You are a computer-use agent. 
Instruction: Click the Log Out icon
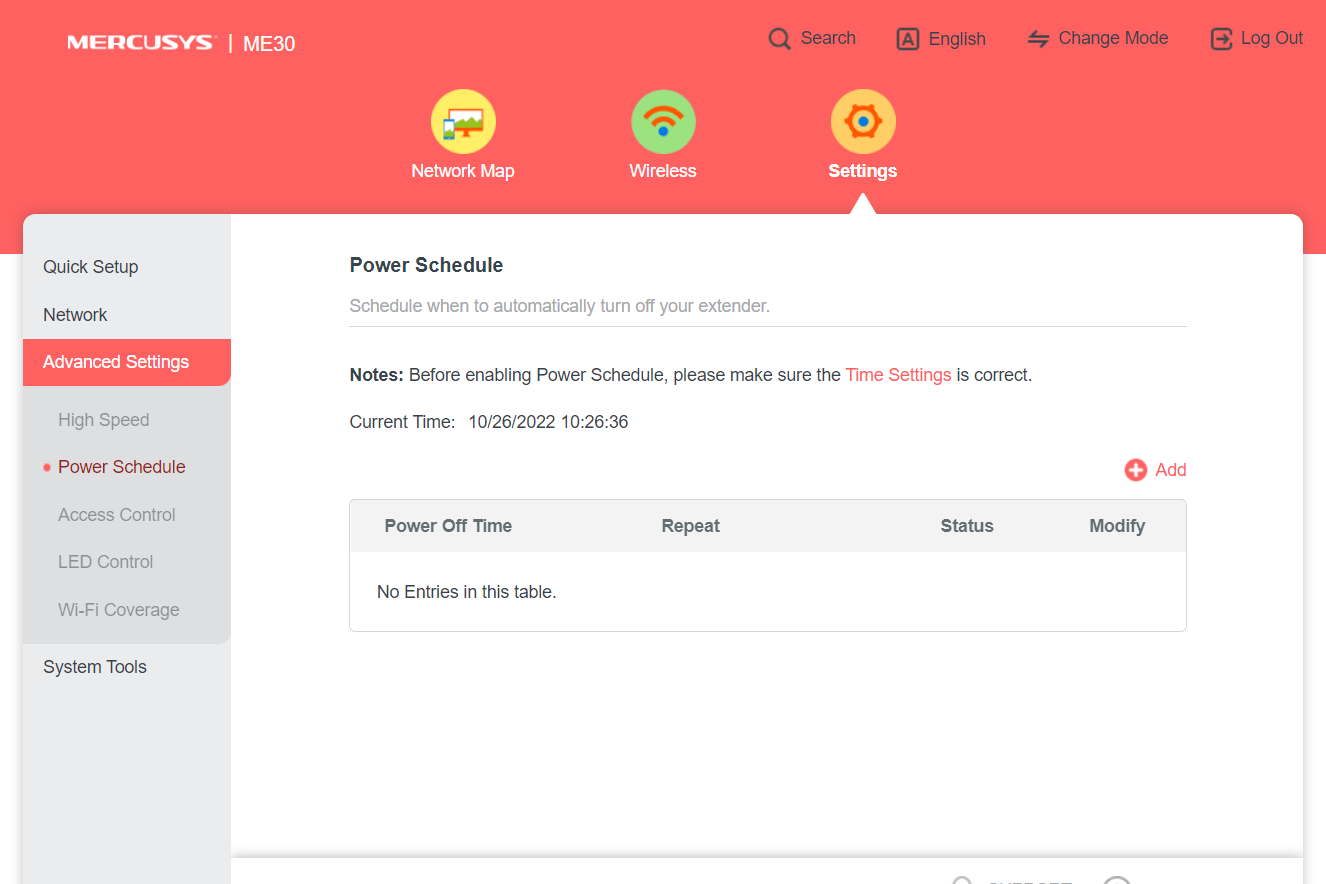(x=1221, y=39)
